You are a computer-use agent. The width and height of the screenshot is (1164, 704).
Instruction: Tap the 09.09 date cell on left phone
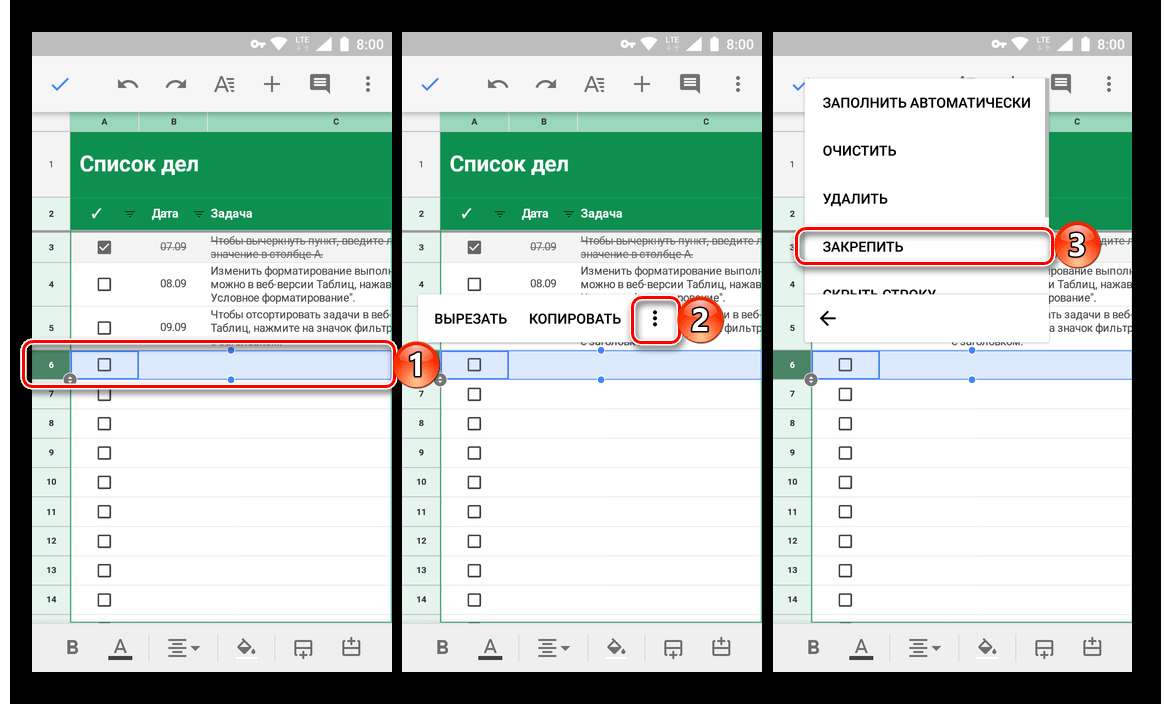coord(173,327)
